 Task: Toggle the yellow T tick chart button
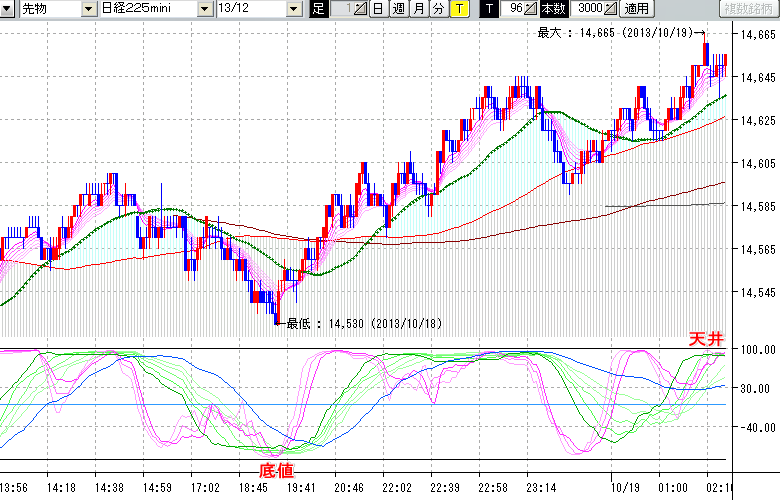pos(459,9)
